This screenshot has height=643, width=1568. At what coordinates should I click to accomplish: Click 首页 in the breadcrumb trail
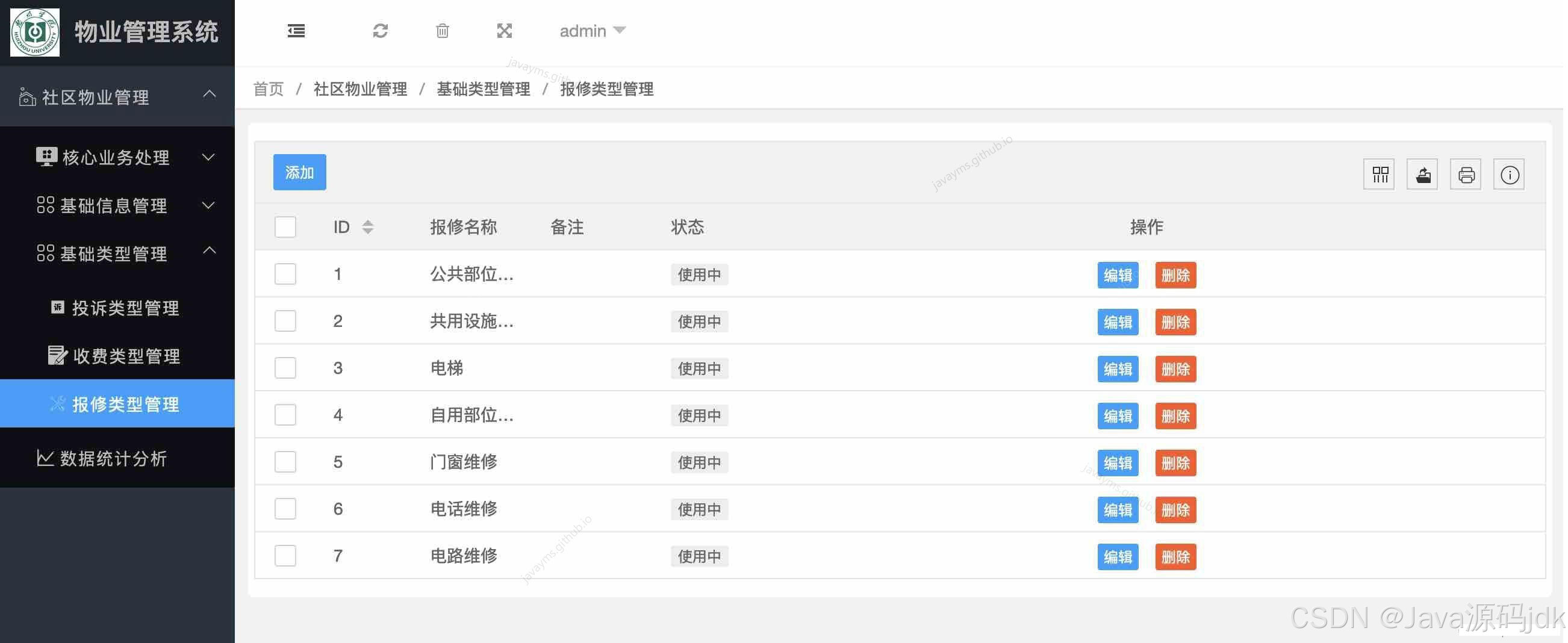268,89
